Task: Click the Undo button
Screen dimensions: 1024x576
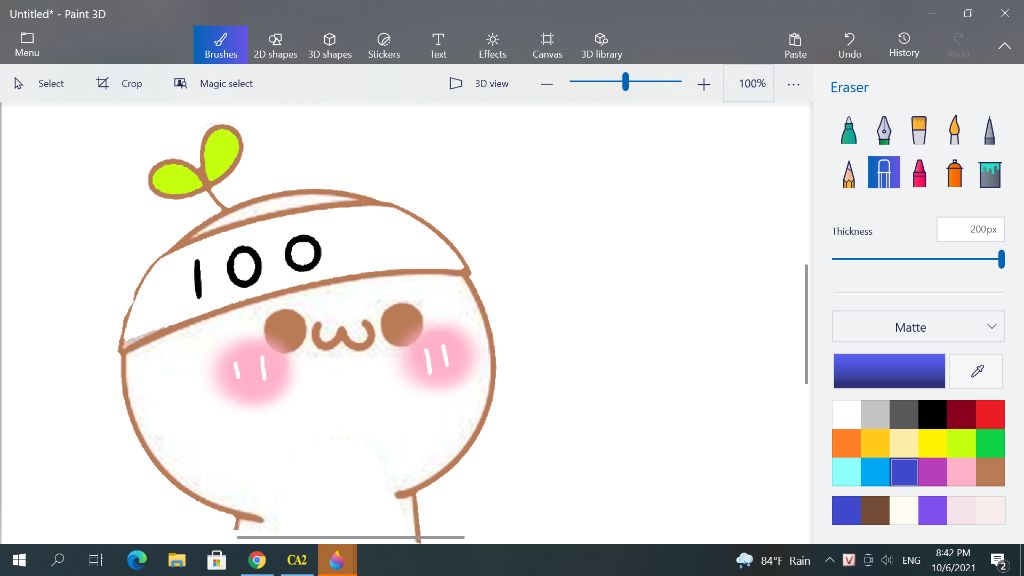Action: tap(849, 45)
